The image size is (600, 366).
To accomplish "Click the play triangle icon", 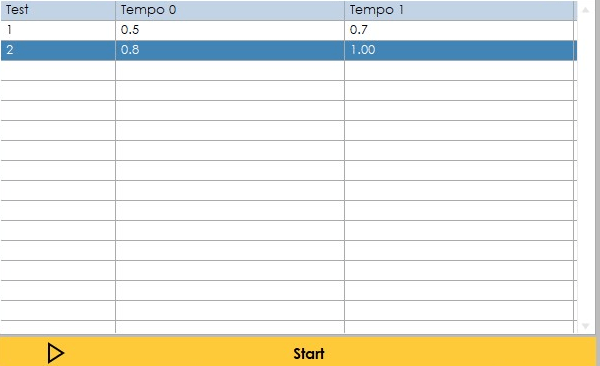I will 55,353.
